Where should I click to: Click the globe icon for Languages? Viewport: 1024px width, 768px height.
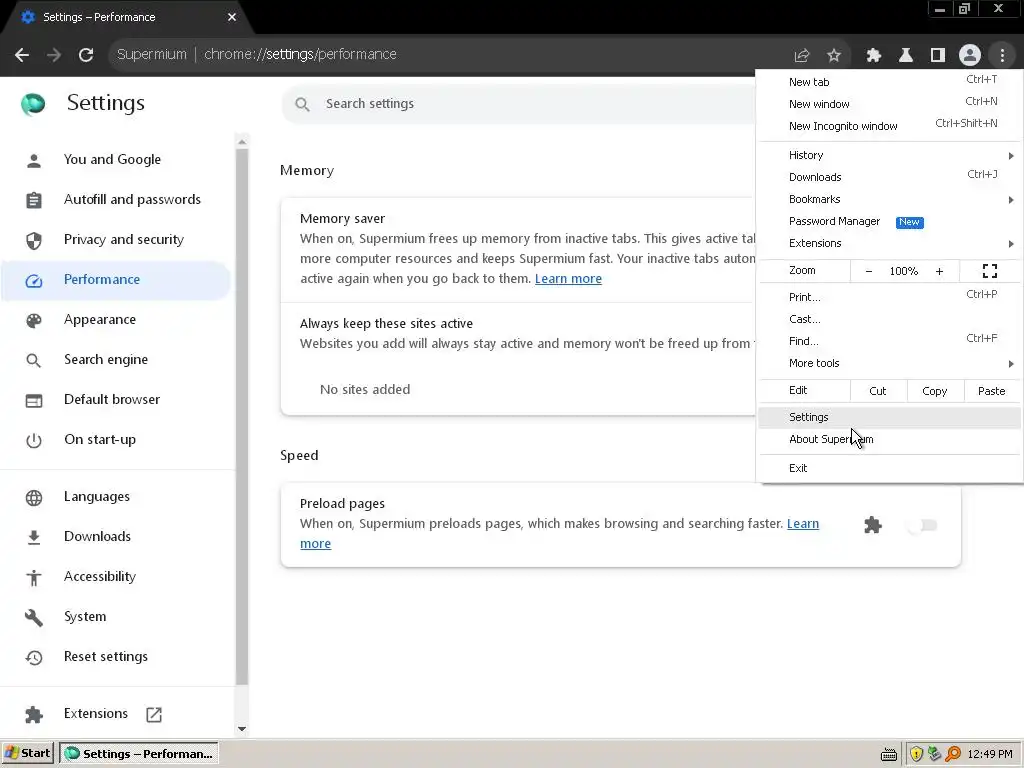tap(34, 498)
